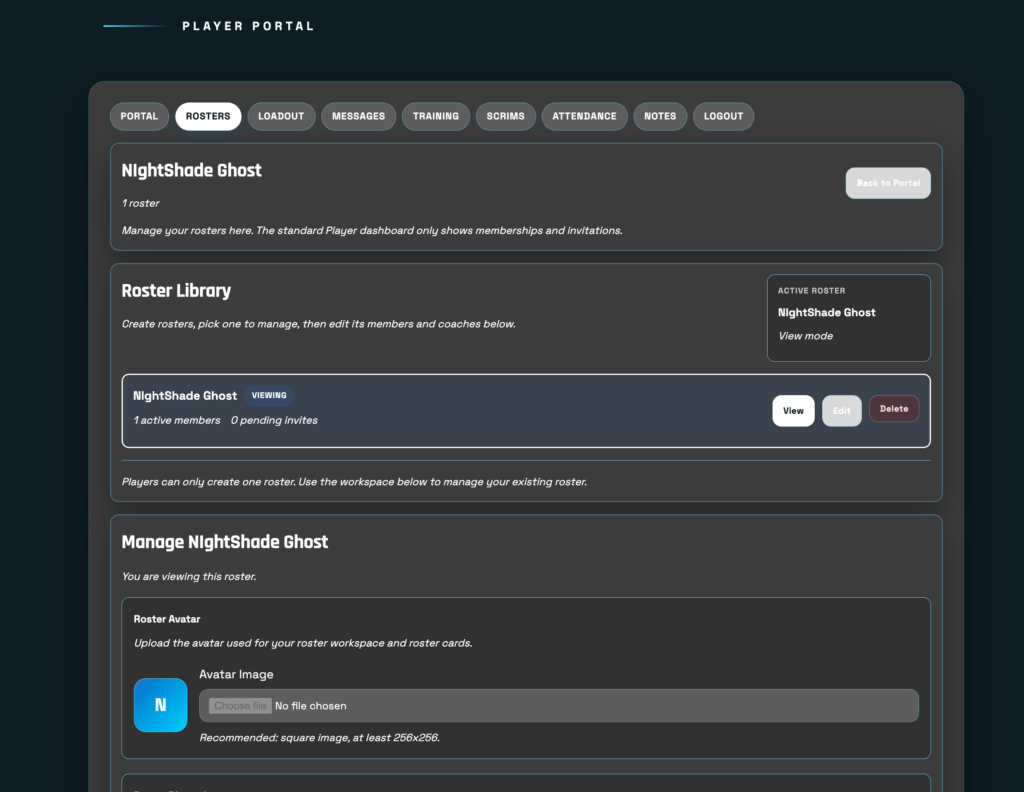Open the Notes tab
The width and height of the screenshot is (1024, 792).
click(660, 116)
